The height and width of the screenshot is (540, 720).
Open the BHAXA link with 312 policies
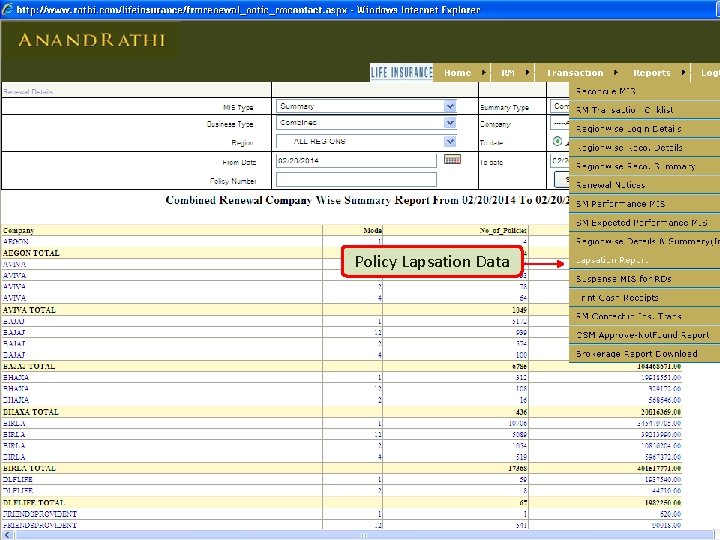(x=16, y=377)
